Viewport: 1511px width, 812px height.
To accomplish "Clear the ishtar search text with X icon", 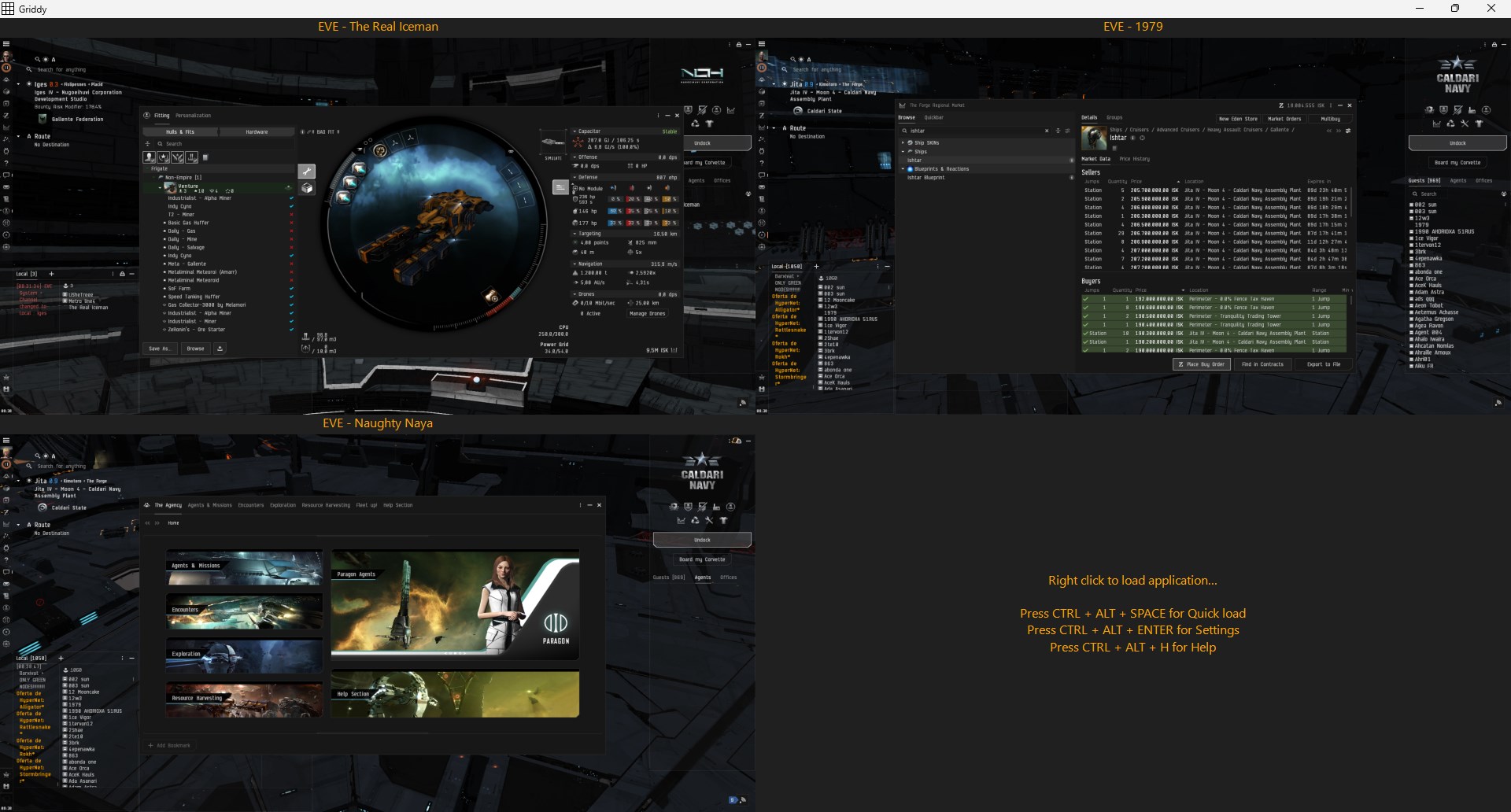I will pos(1047,131).
